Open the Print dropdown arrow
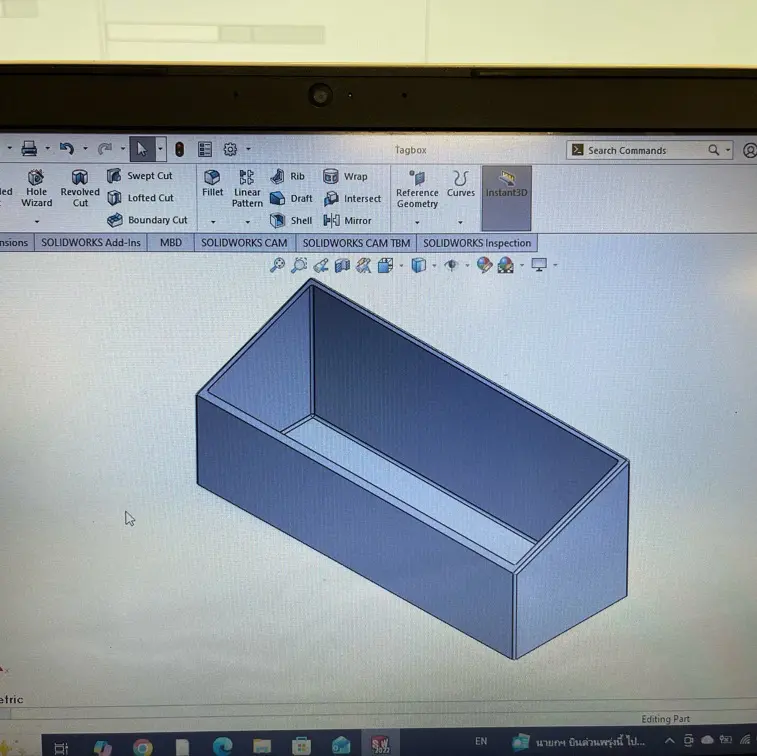Image resolution: width=757 pixels, height=756 pixels. coord(47,148)
